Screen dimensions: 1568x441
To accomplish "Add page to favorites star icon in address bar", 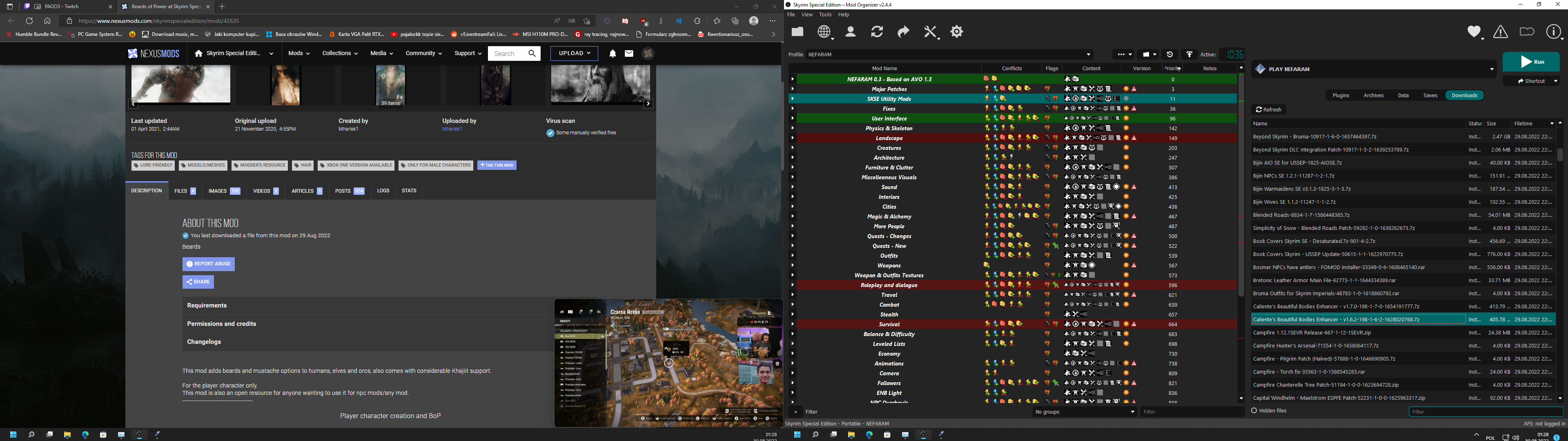I will tap(587, 21).
